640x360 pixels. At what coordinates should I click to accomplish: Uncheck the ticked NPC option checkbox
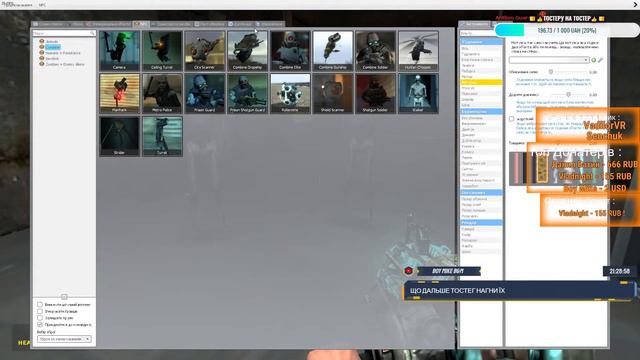(40, 324)
